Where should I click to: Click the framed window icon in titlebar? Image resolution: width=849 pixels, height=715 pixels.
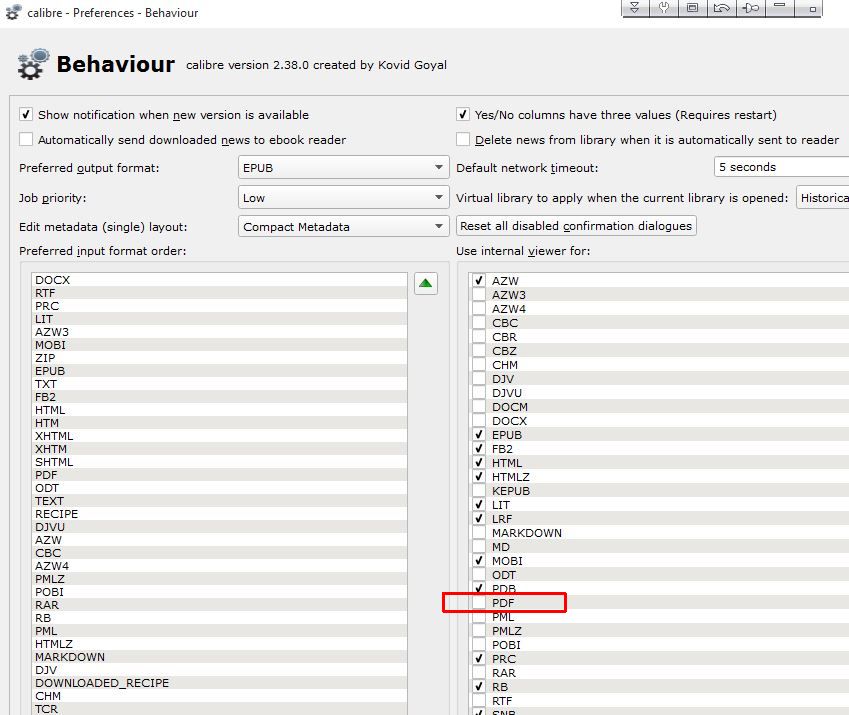click(693, 8)
